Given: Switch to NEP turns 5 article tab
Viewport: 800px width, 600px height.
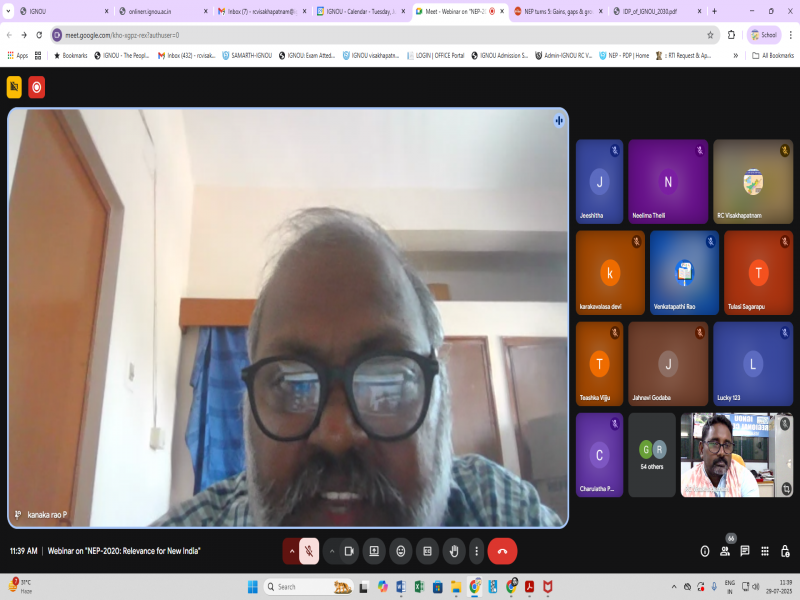Looking at the screenshot, I should click(558, 11).
